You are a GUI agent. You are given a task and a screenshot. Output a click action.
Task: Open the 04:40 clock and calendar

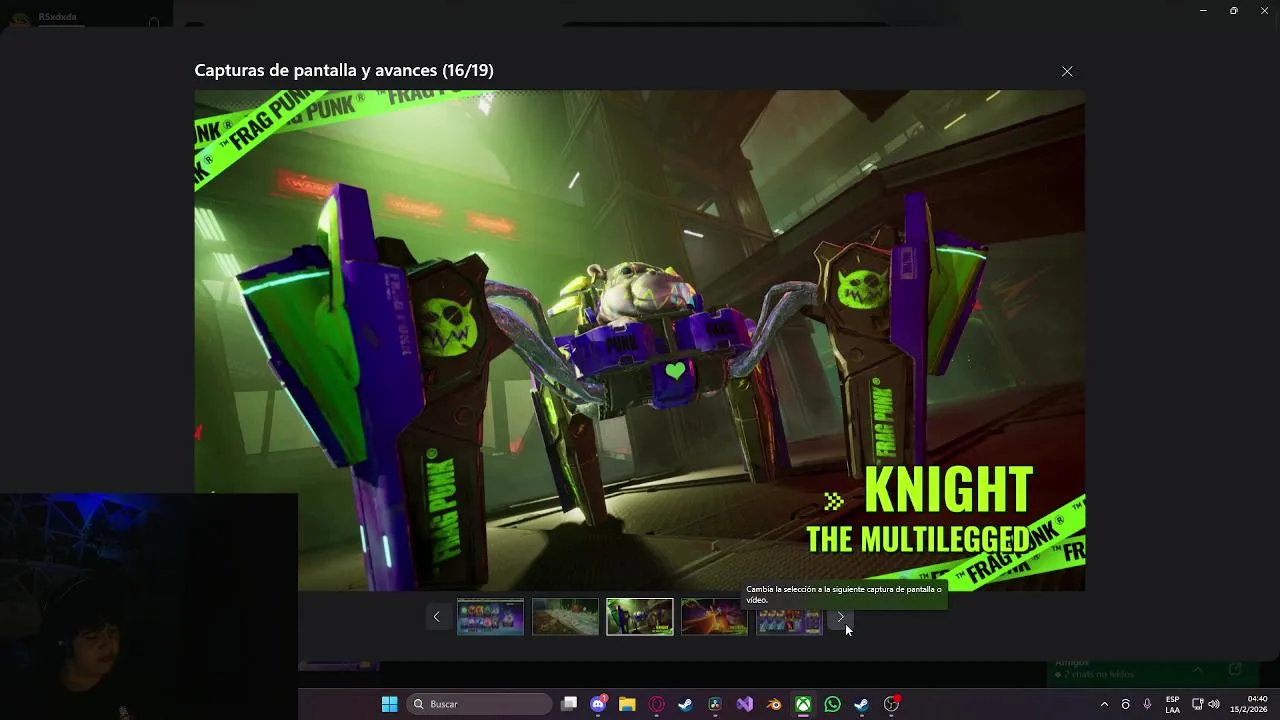1250,704
